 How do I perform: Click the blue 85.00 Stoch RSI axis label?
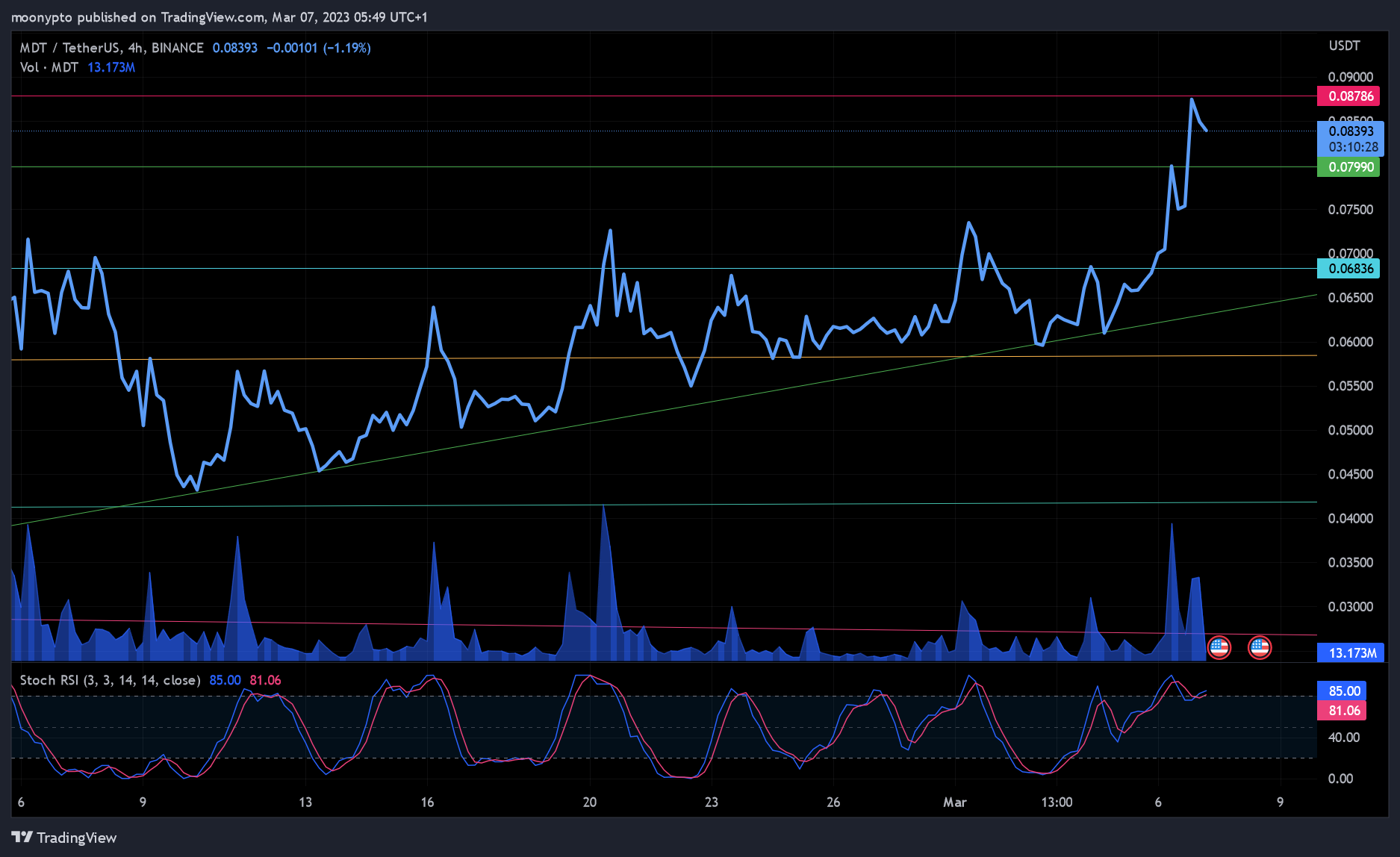click(1342, 691)
